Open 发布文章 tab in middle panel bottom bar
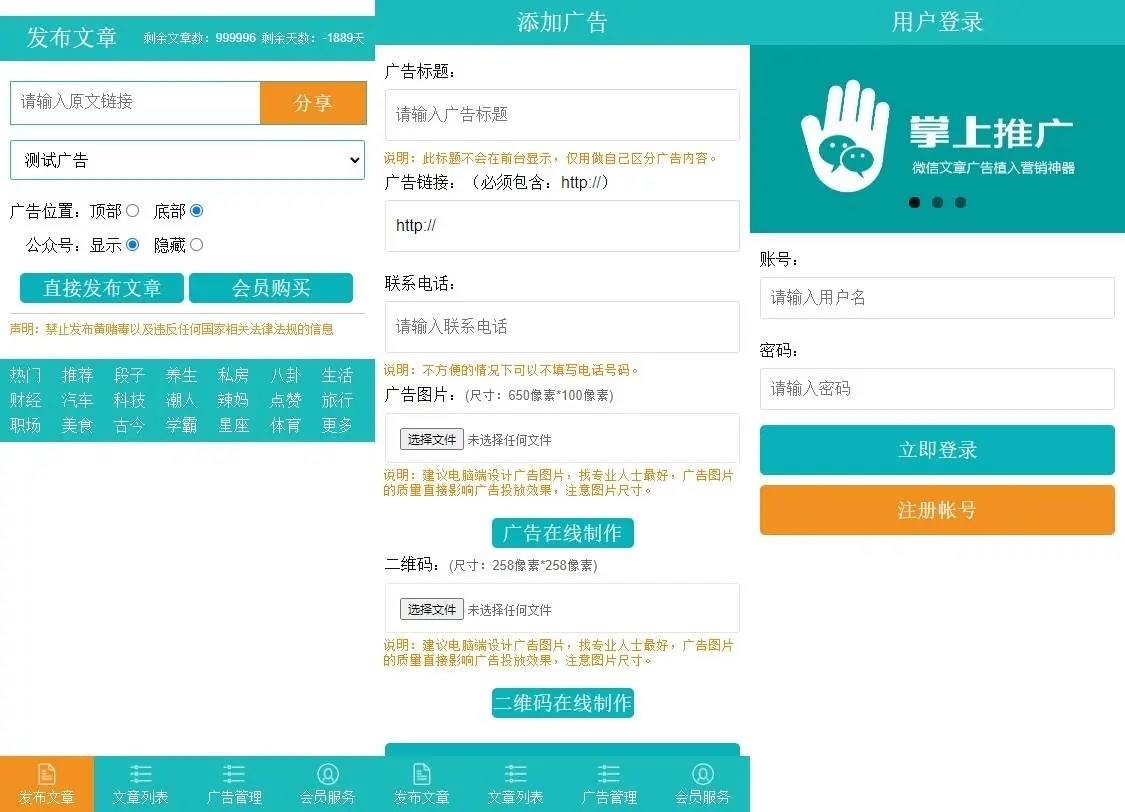This screenshot has width=1125, height=812. click(422, 784)
